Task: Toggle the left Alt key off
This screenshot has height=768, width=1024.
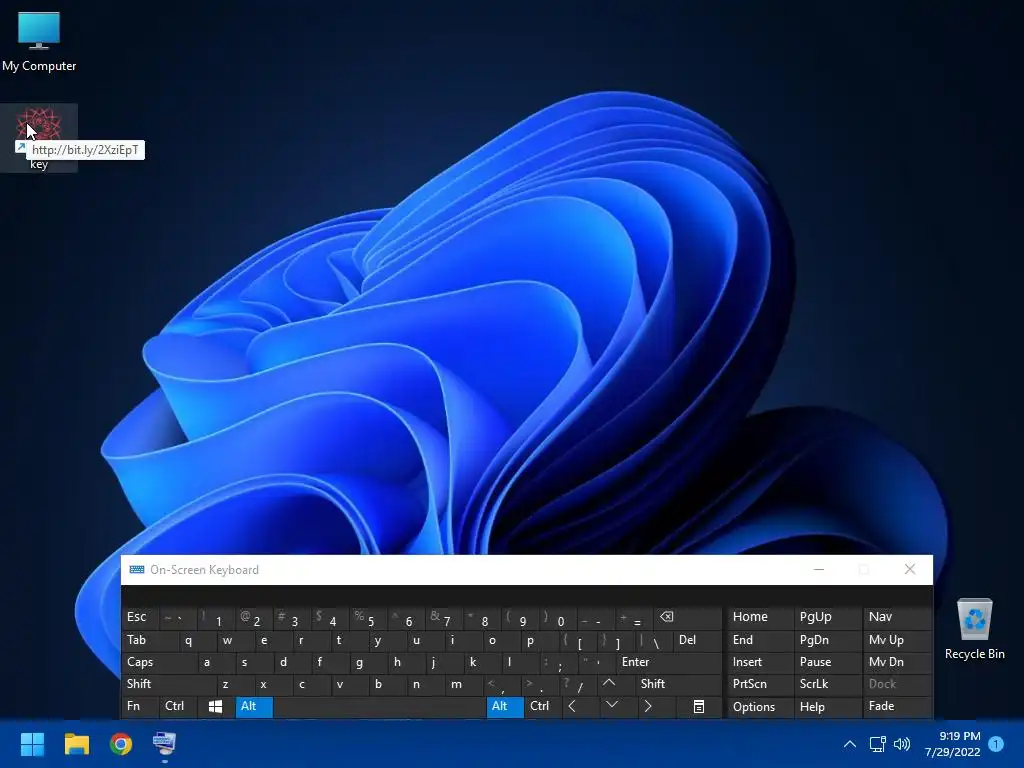Action: [x=254, y=707]
